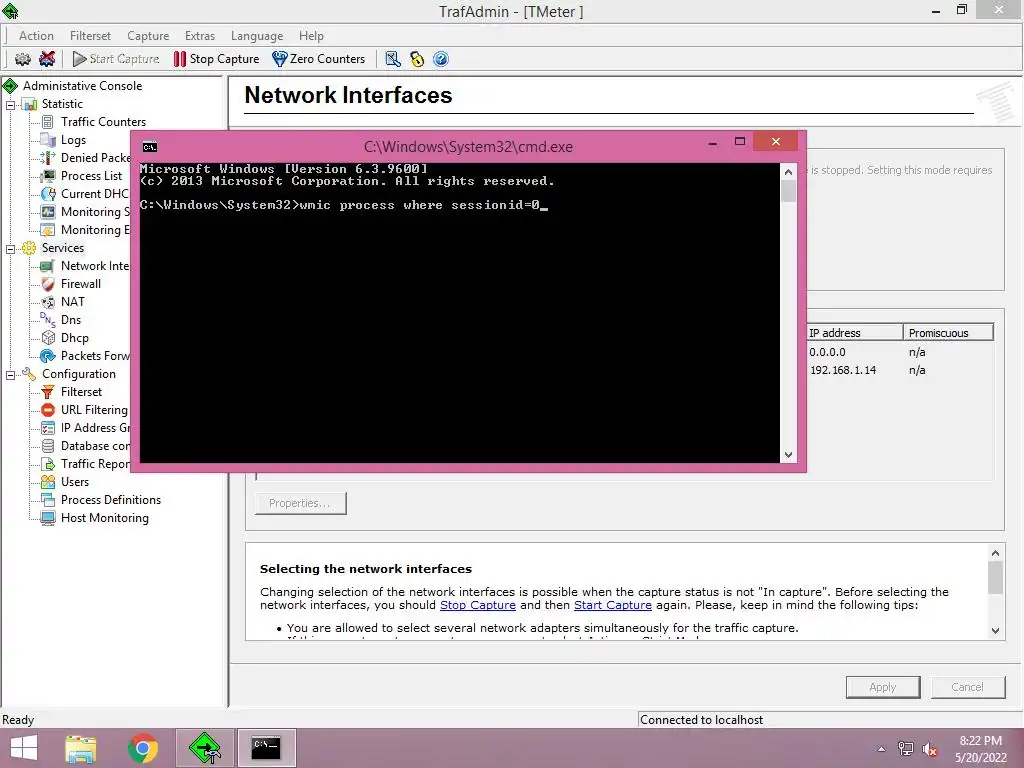Select the Monitoring Scheduler tree item
This screenshot has height=768, width=1024.
tap(95, 212)
